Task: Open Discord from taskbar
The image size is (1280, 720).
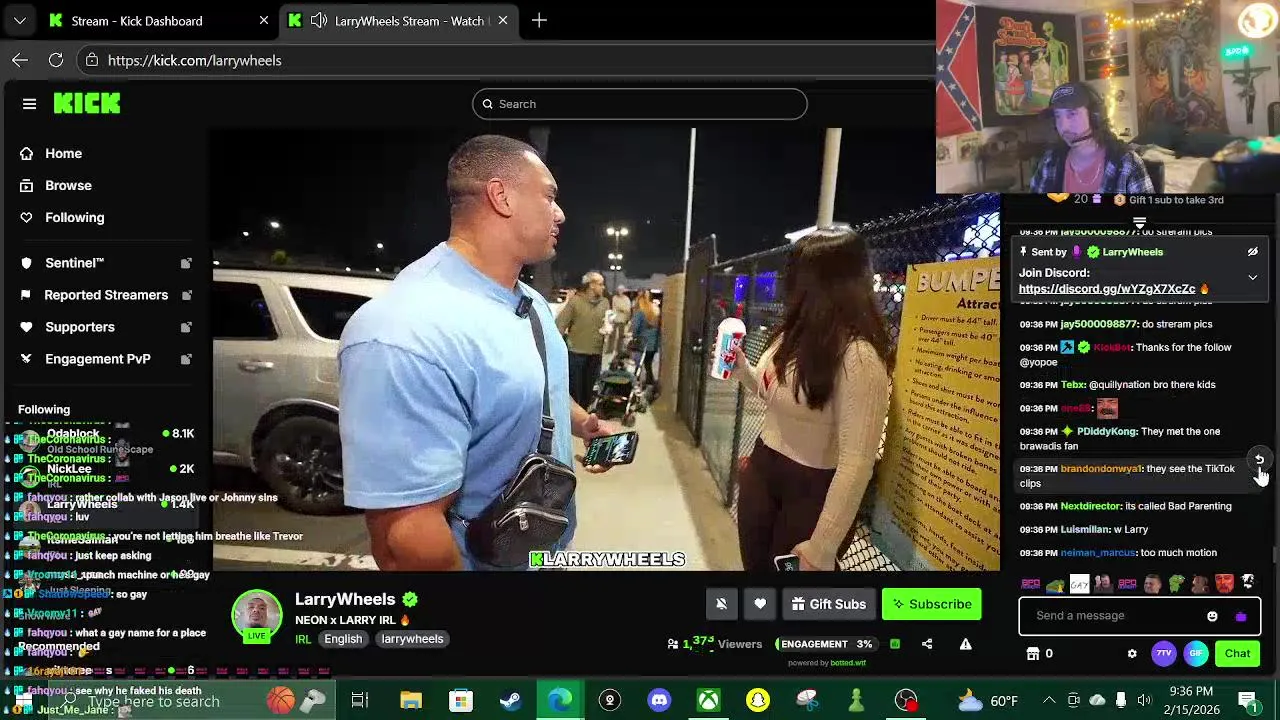Action: [659, 700]
